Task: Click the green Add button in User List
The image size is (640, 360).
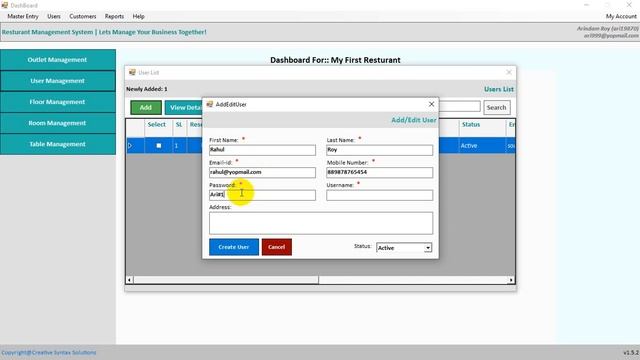Action: [x=146, y=107]
